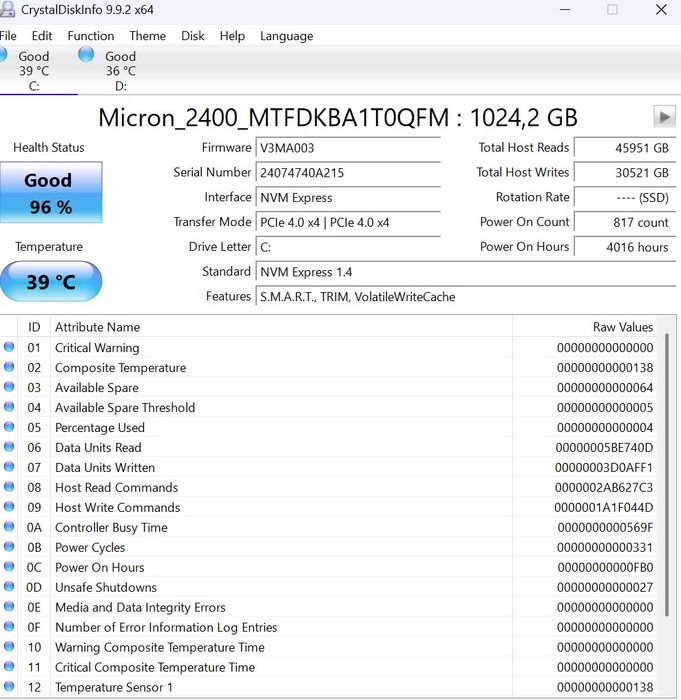The width and height of the screenshot is (681, 700).
Task: Click the Features field
Action: pyautogui.click(x=466, y=296)
